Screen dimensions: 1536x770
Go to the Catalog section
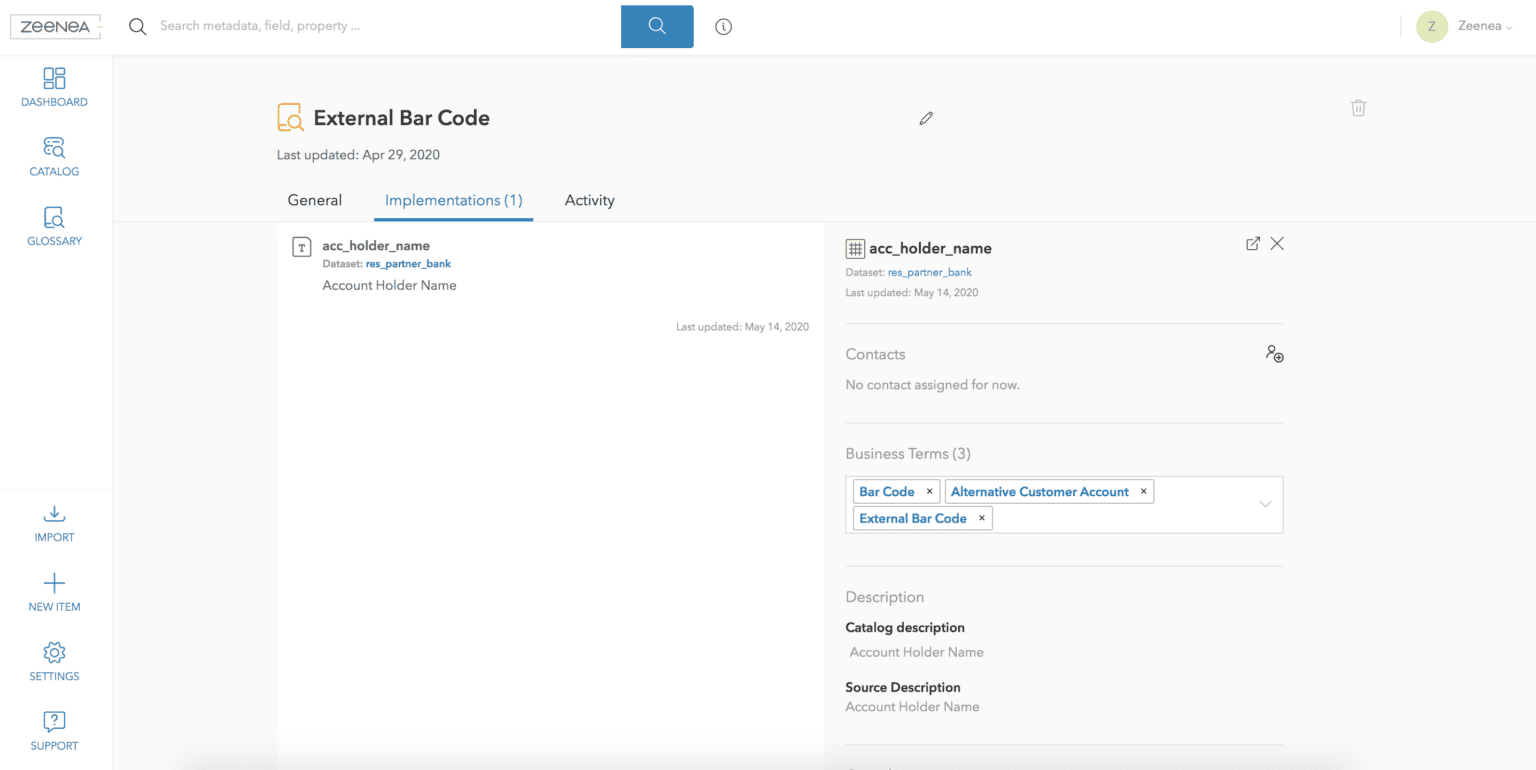pyautogui.click(x=54, y=149)
